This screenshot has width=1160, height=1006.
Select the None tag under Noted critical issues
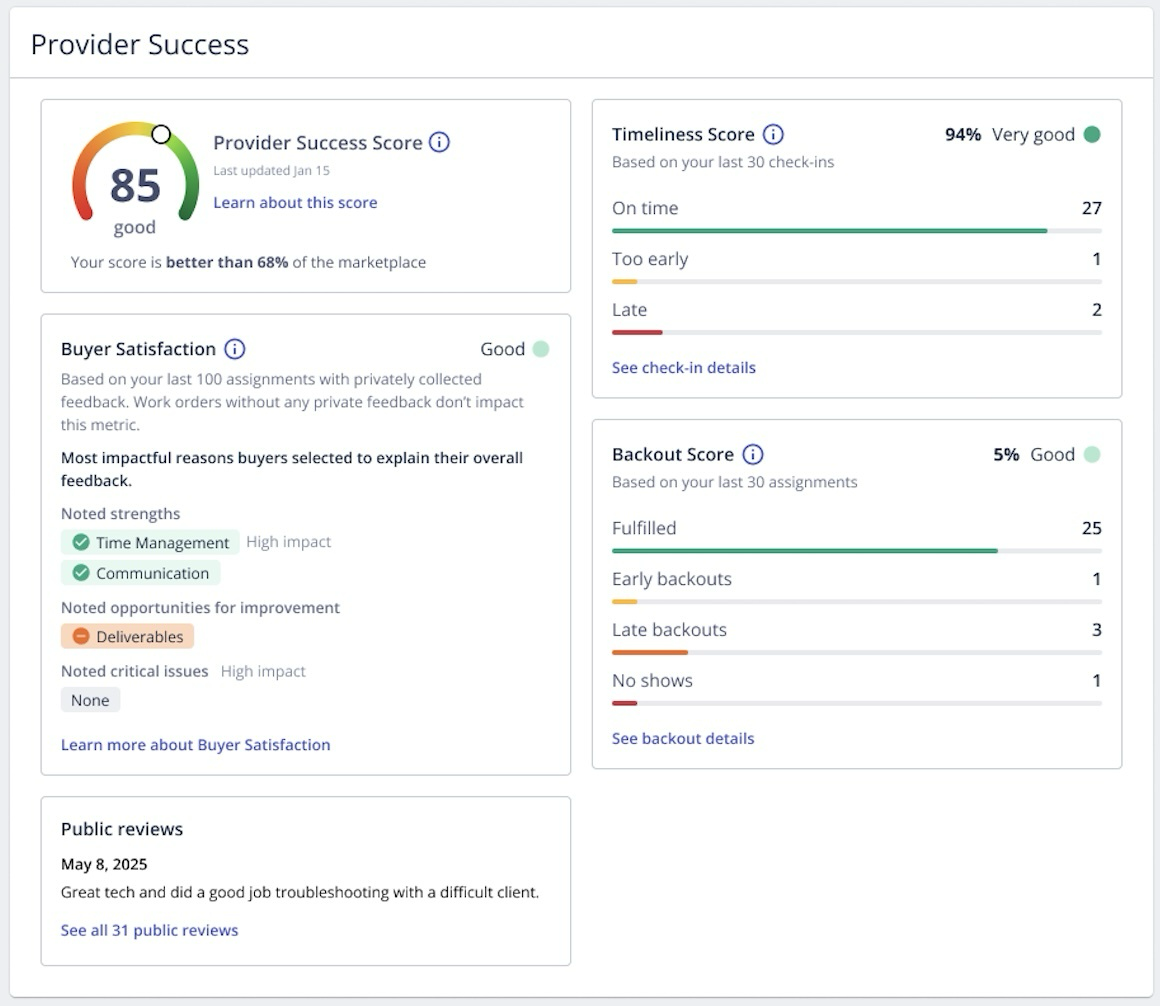90,700
